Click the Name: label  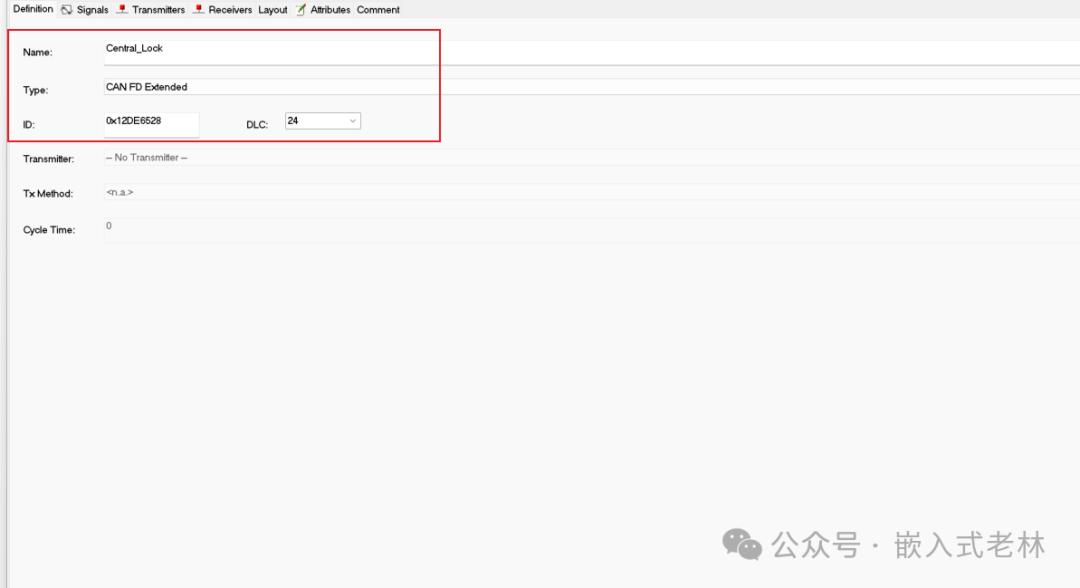click(x=37, y=52)
